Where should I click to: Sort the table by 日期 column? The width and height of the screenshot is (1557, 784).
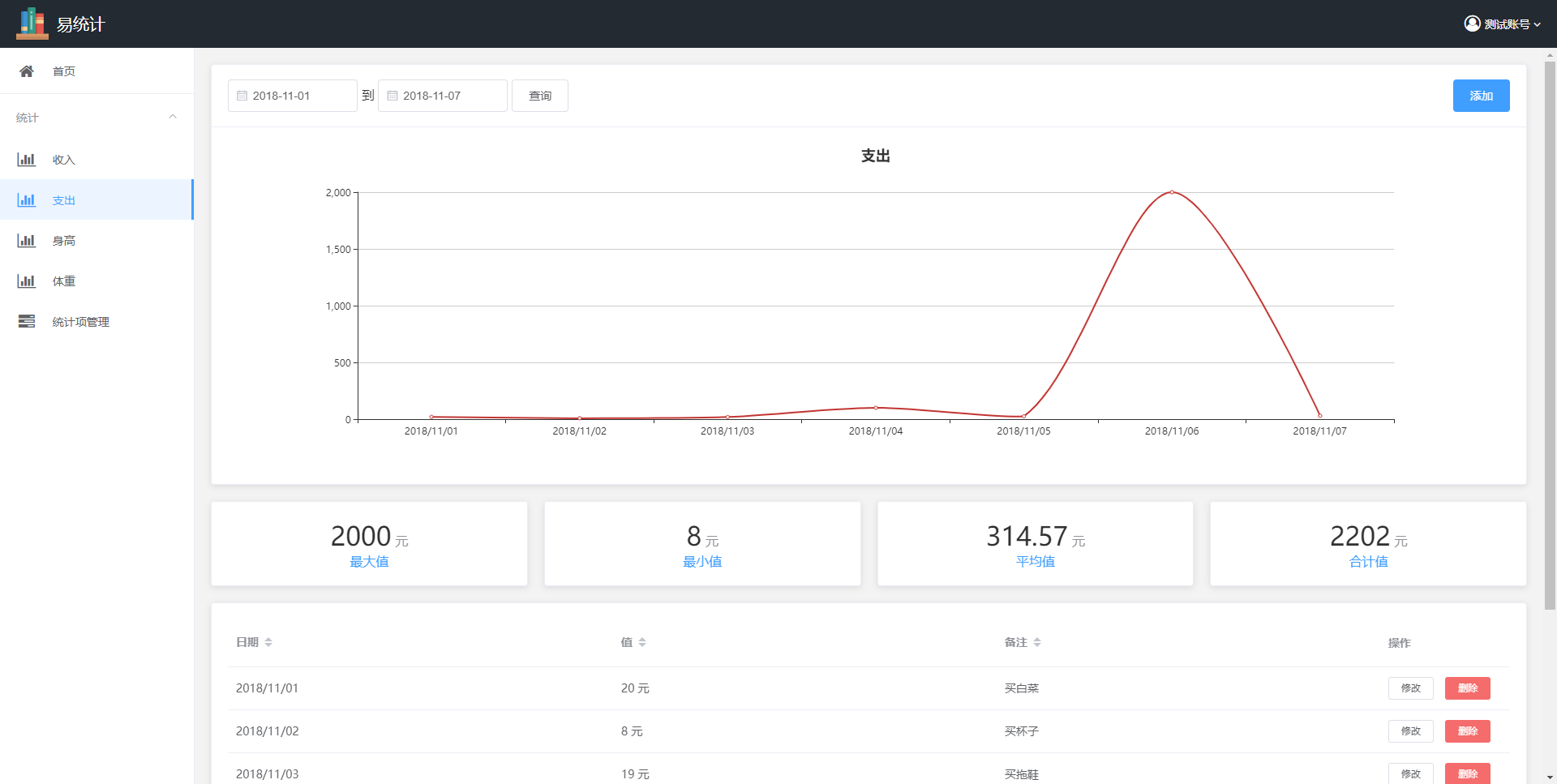pos(268,642)
